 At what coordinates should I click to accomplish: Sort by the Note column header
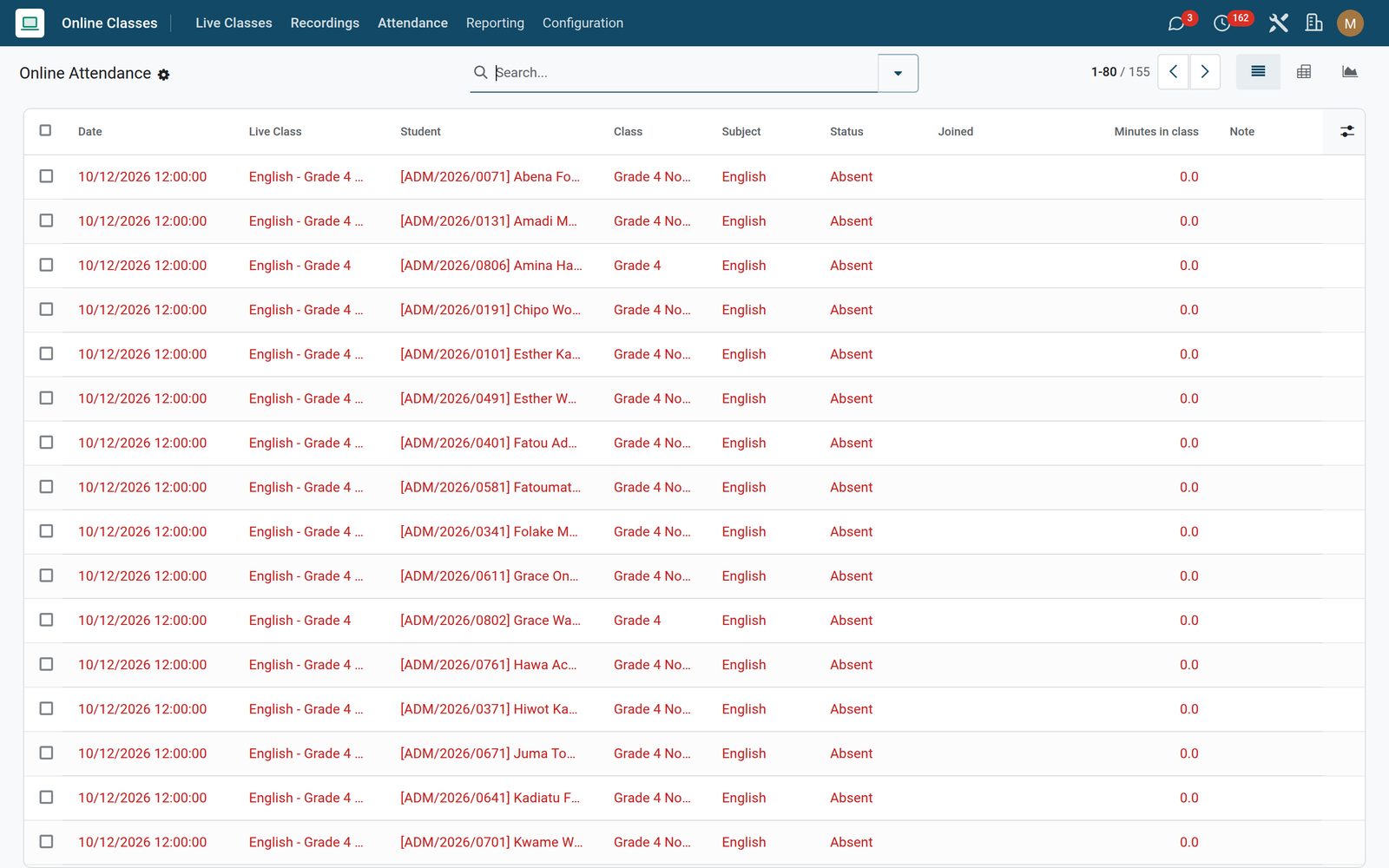click(x=1241, y=132)
